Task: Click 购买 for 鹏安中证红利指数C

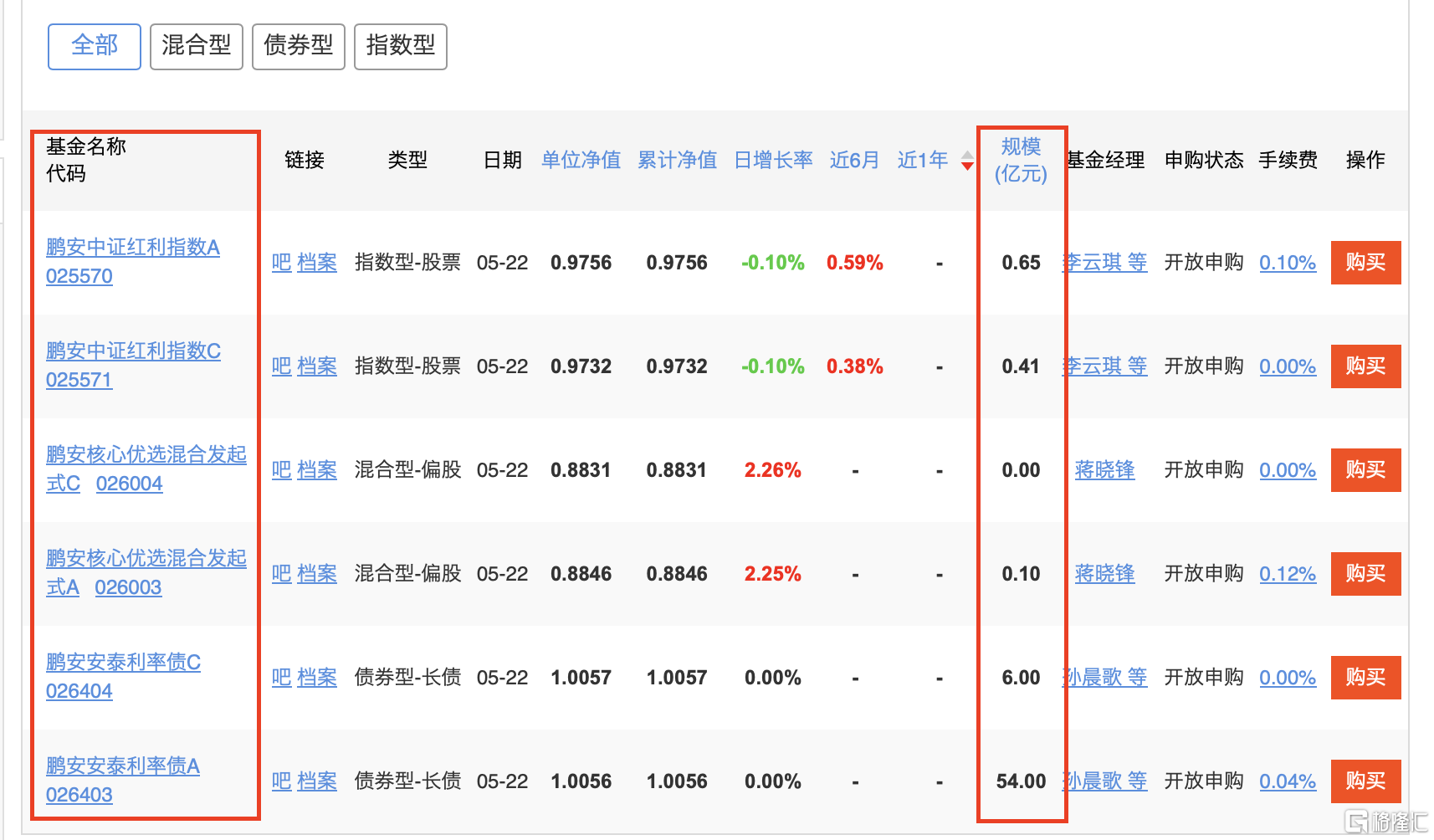Action: coord(1366,366)
